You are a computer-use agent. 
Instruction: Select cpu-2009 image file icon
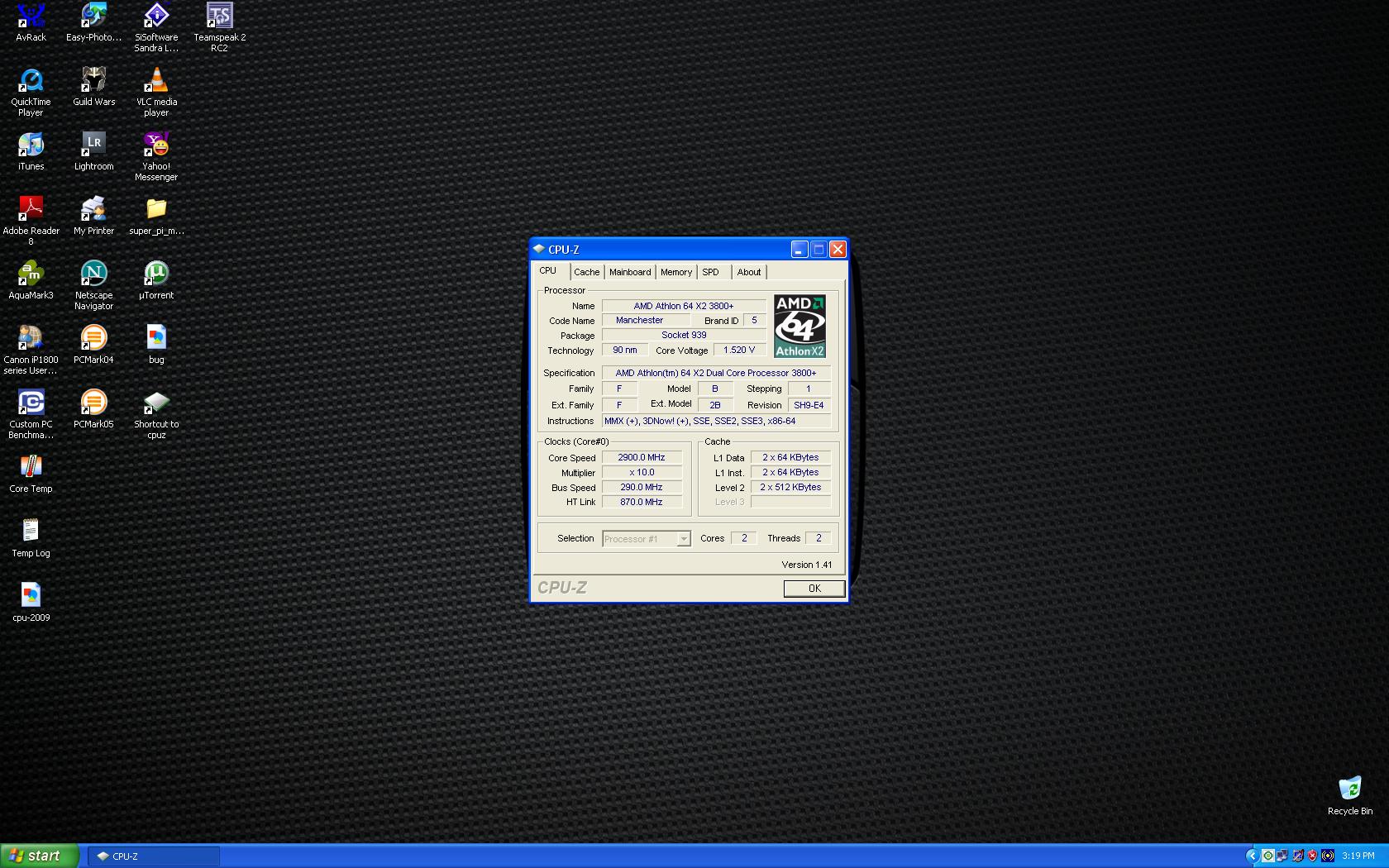pyautogui.click(x=31, y=603)
